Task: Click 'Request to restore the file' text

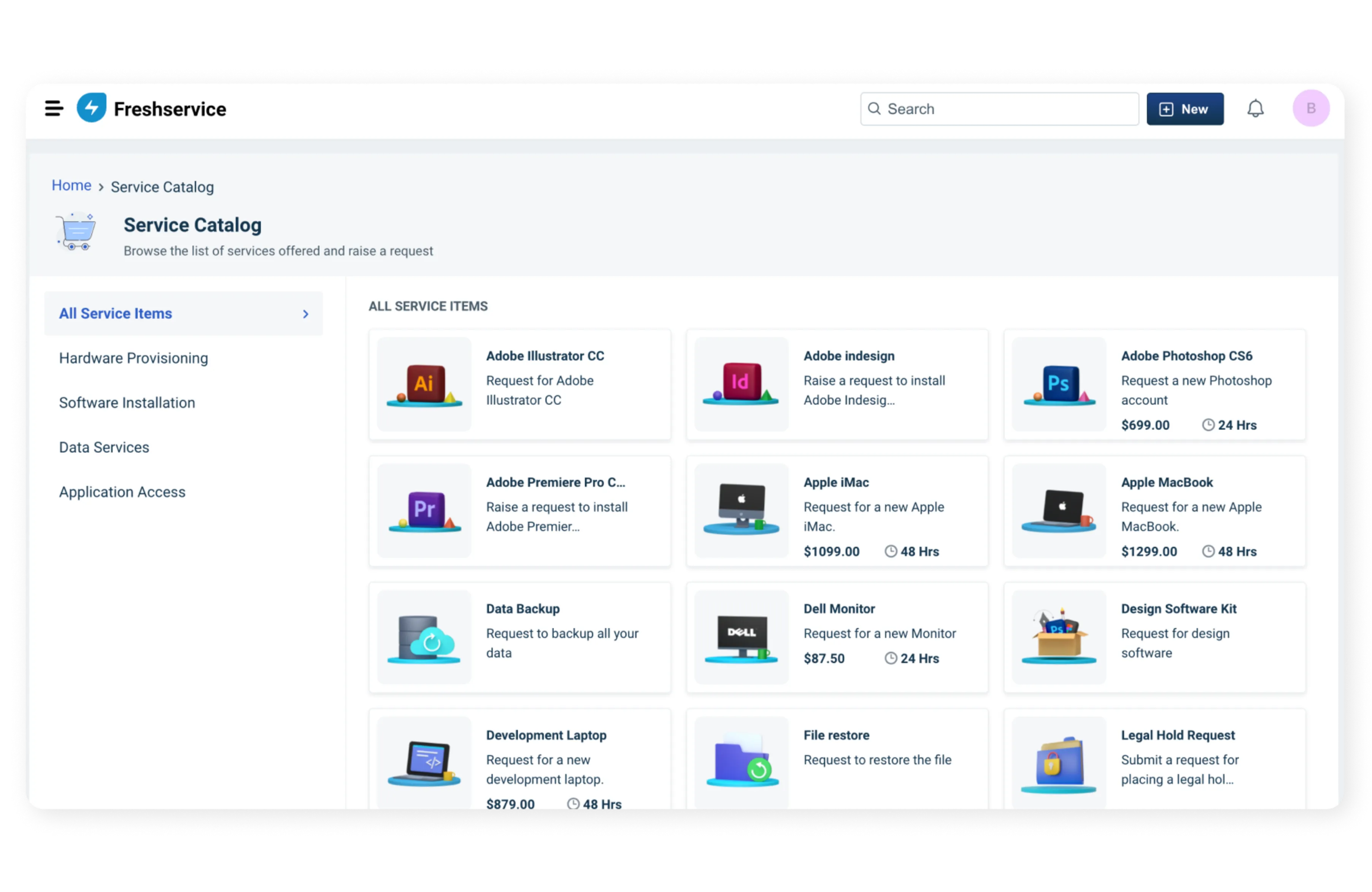Action: point(877,759)
